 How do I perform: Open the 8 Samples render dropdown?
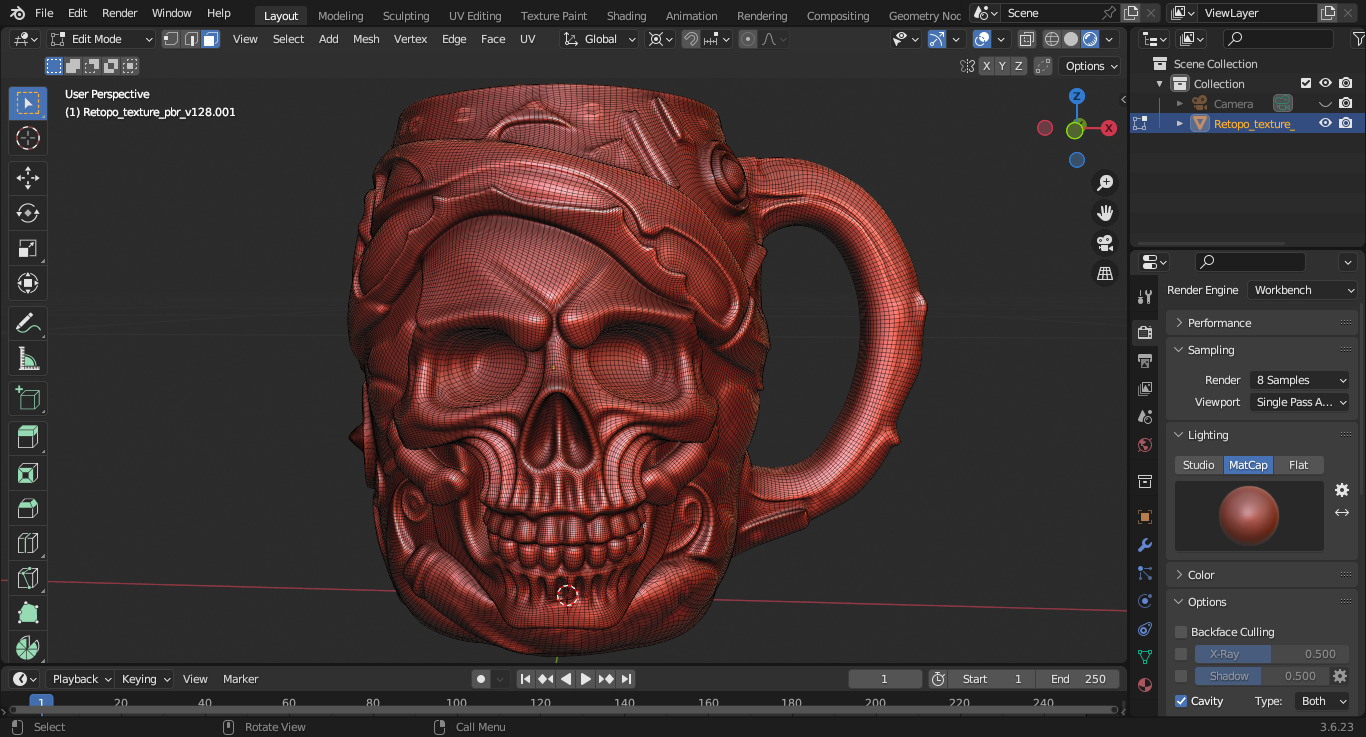click(x=1299, y=380)
